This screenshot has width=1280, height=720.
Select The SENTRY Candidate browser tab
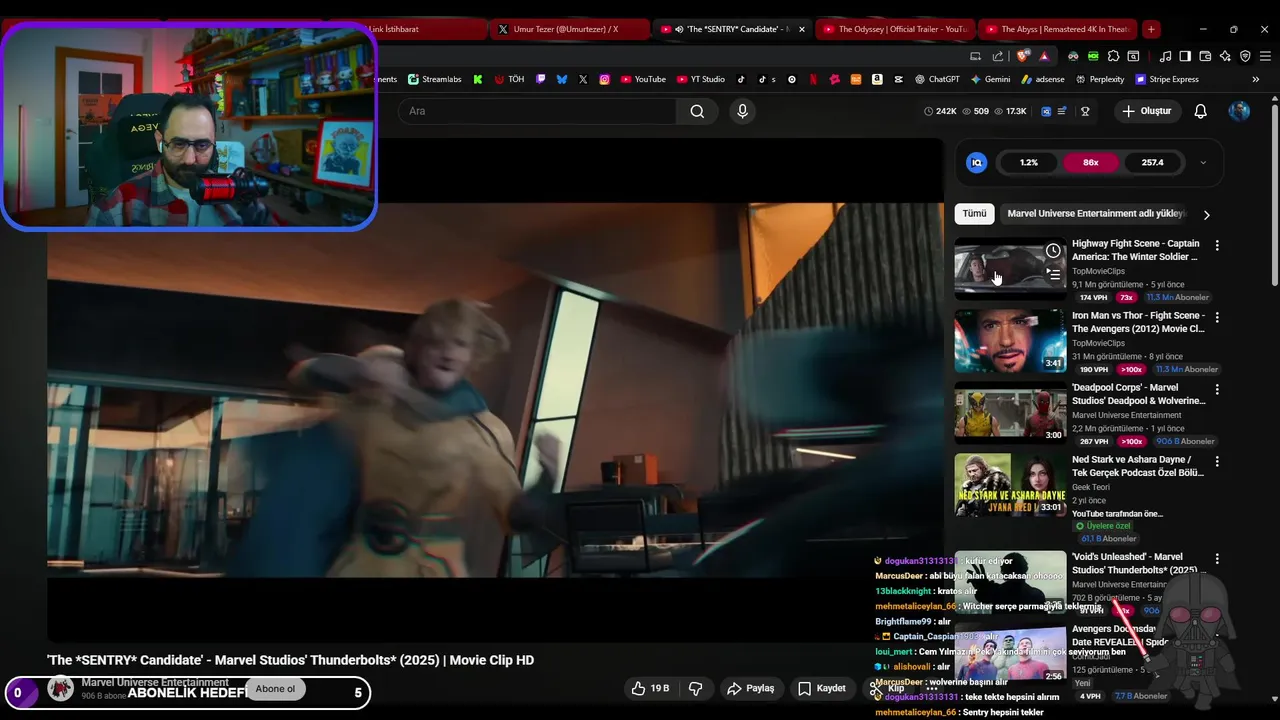731,29
